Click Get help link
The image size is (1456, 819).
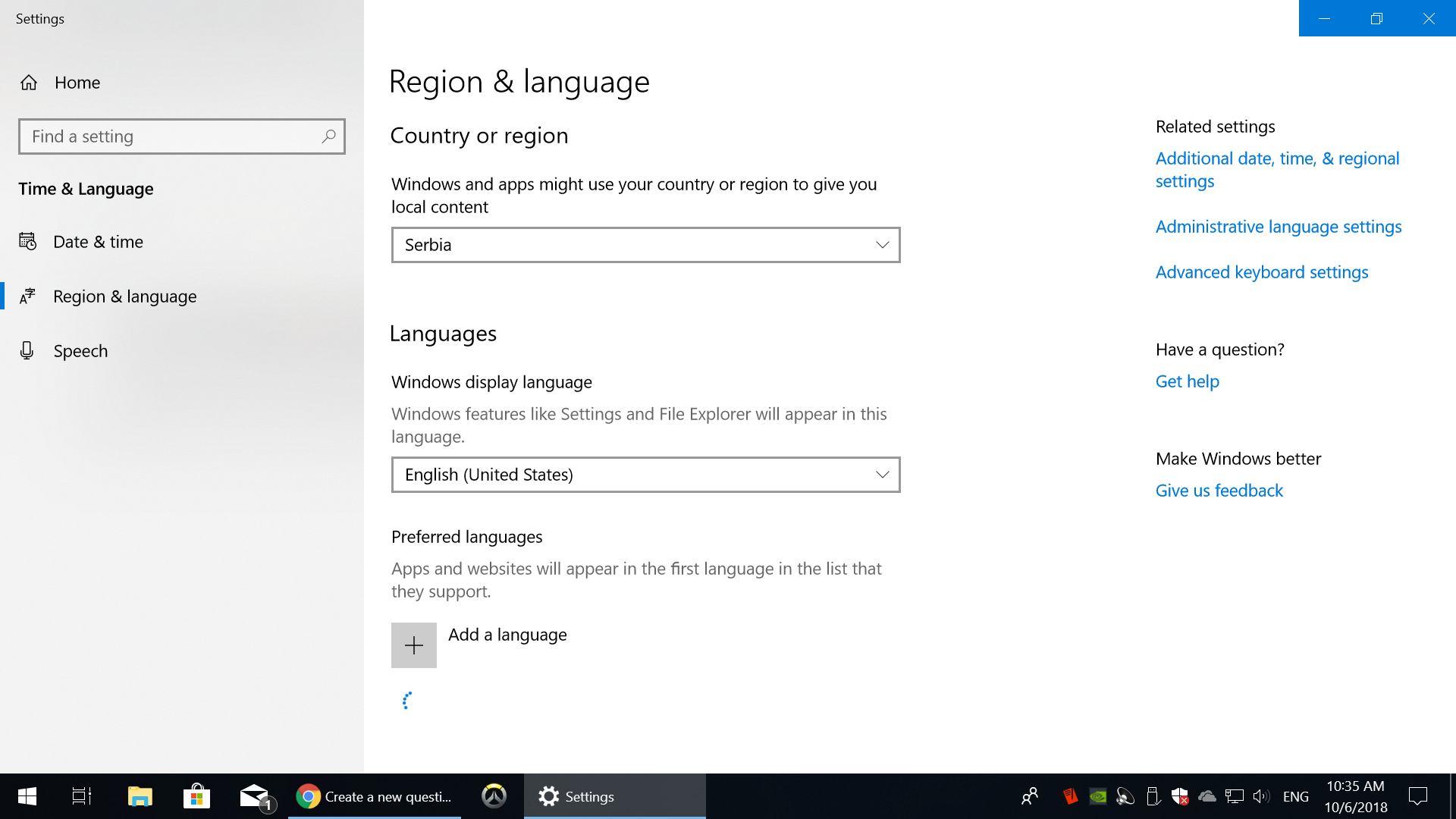pos(1186,381)
